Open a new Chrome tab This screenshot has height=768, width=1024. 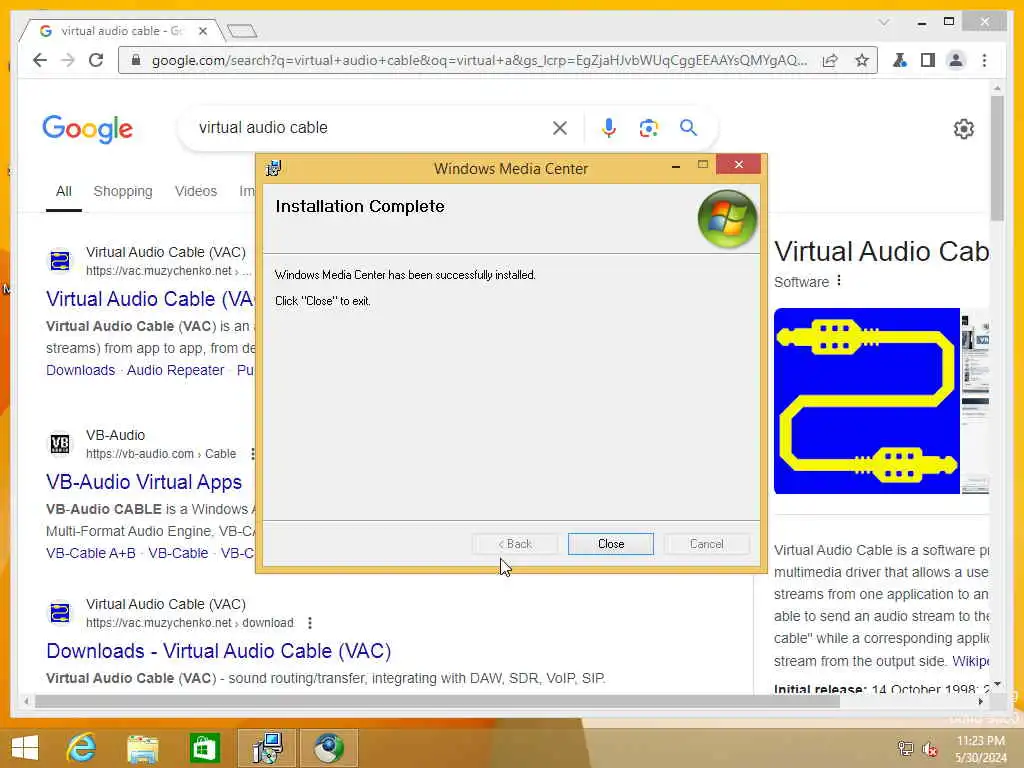click(x=242, y=31)
